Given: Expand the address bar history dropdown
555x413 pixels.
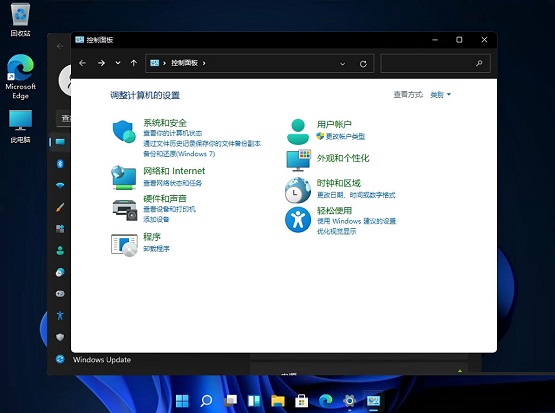Looking at the screenshot, I should (342, 64).
